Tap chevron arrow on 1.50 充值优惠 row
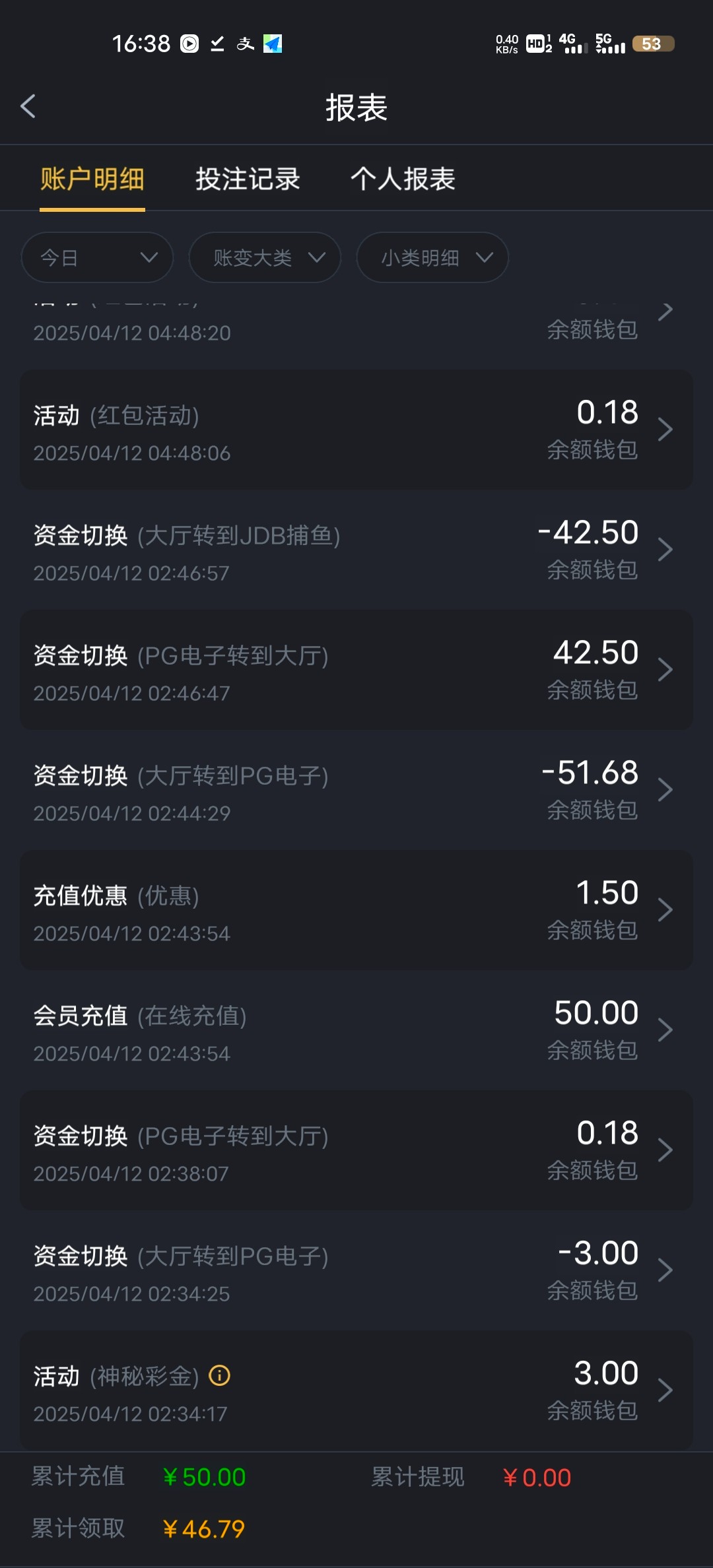Viewport: 713px width, 1568px height. [x=665, y=910]
